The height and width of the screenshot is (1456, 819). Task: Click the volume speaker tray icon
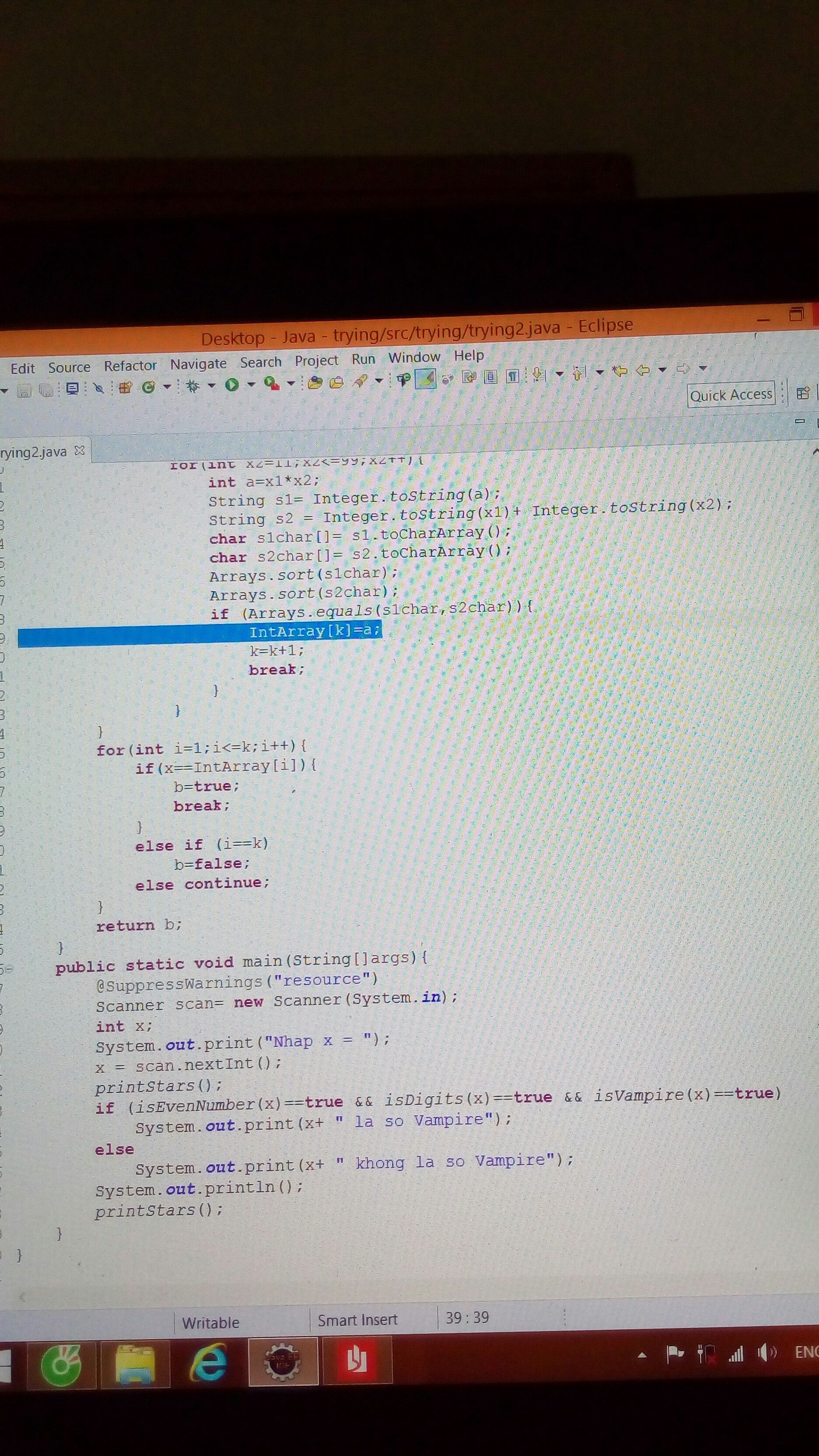coord(767,1353)
